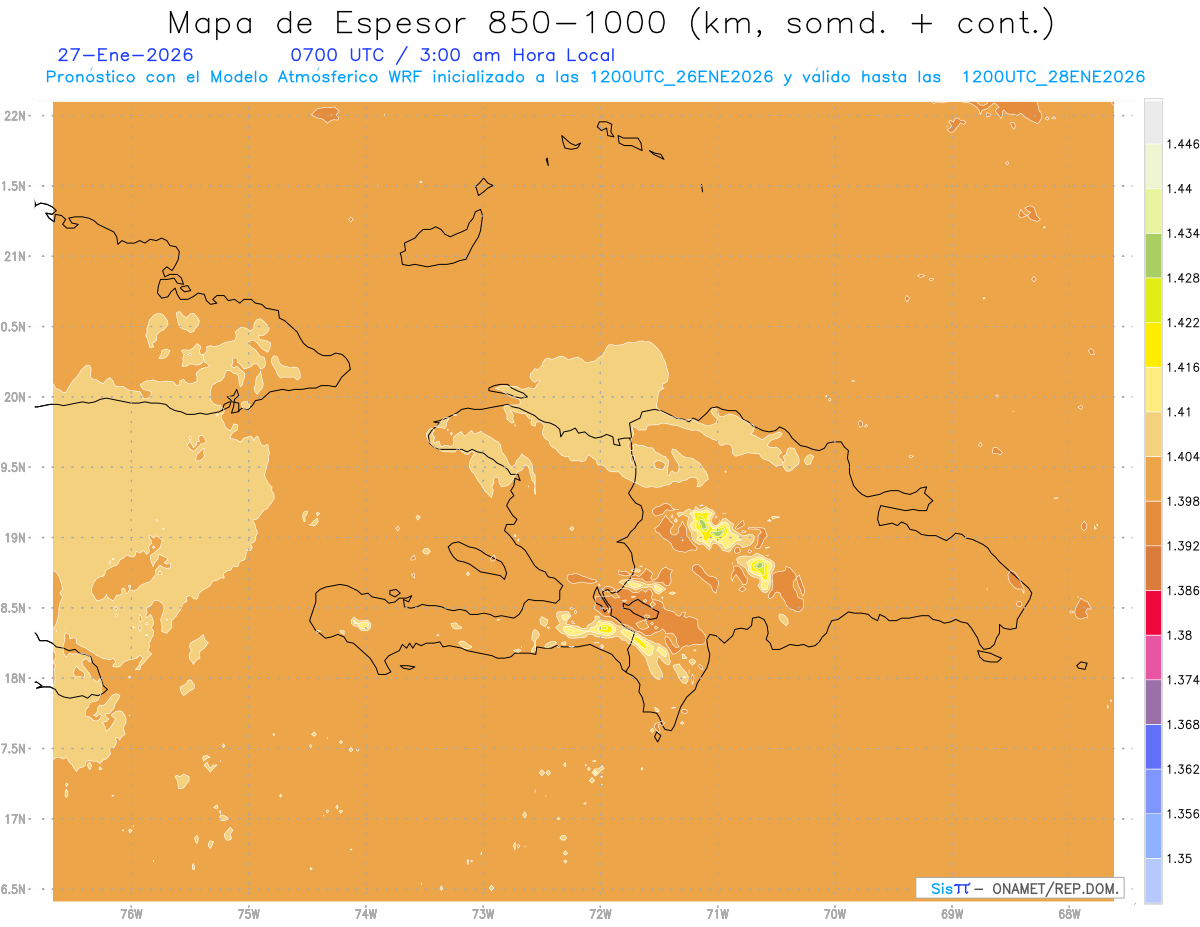Click latitude label '6.5N'

click(x=15, y=889)
